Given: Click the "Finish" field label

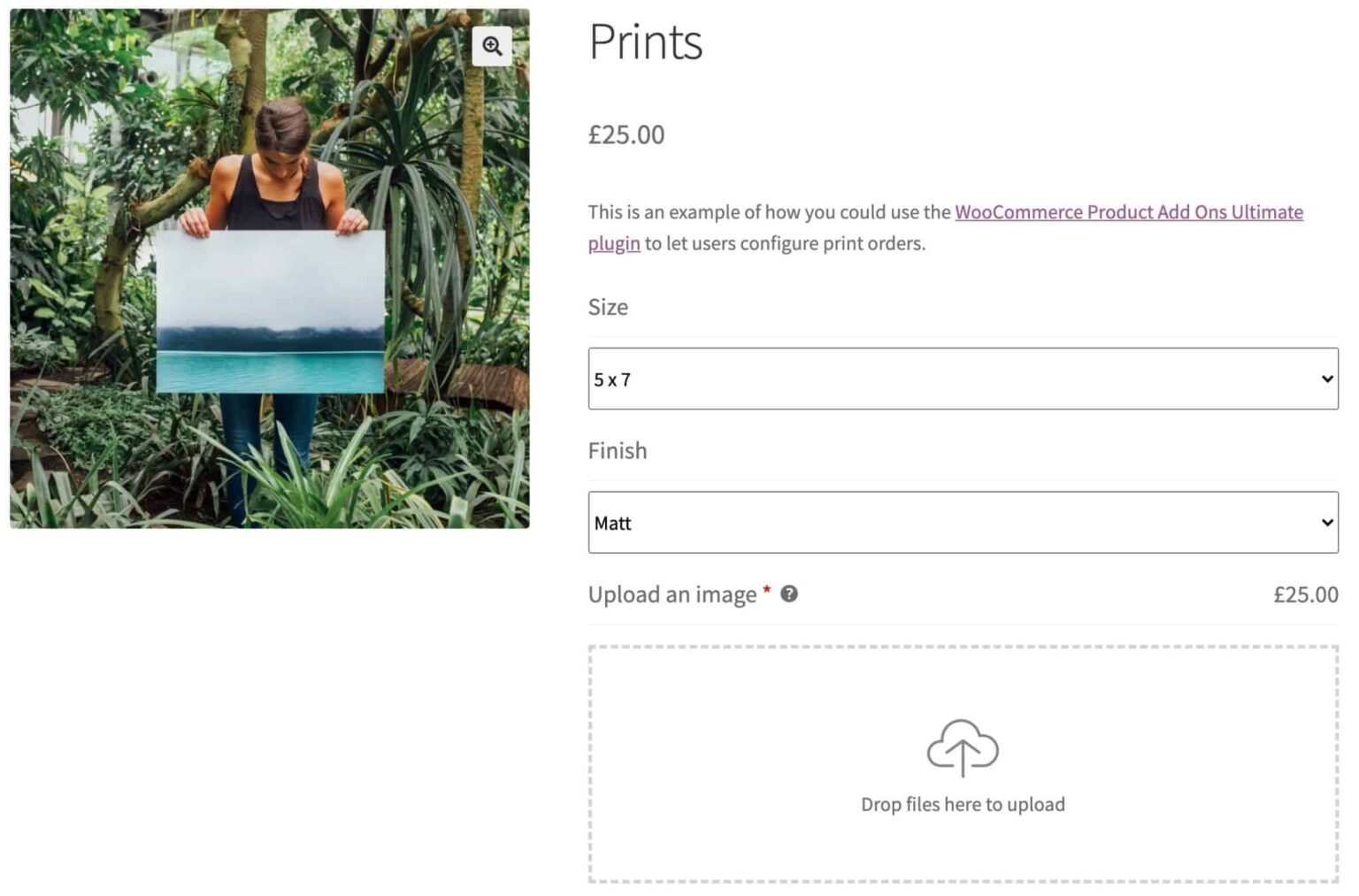Looking at the screenshot, I should [x=618, y=451].
